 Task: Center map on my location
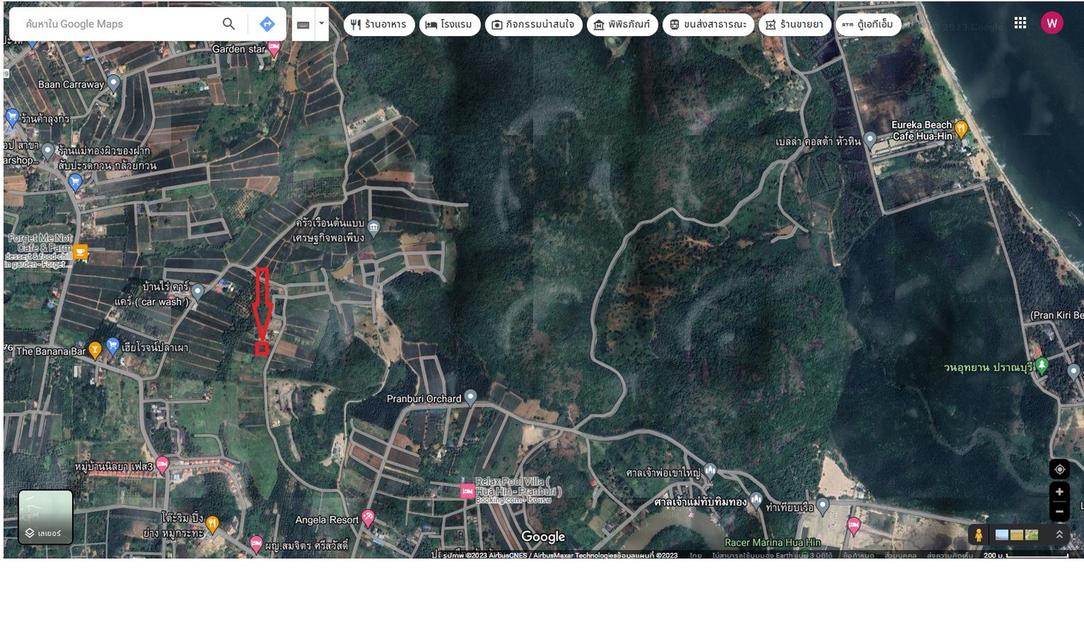pos(1059,469)
